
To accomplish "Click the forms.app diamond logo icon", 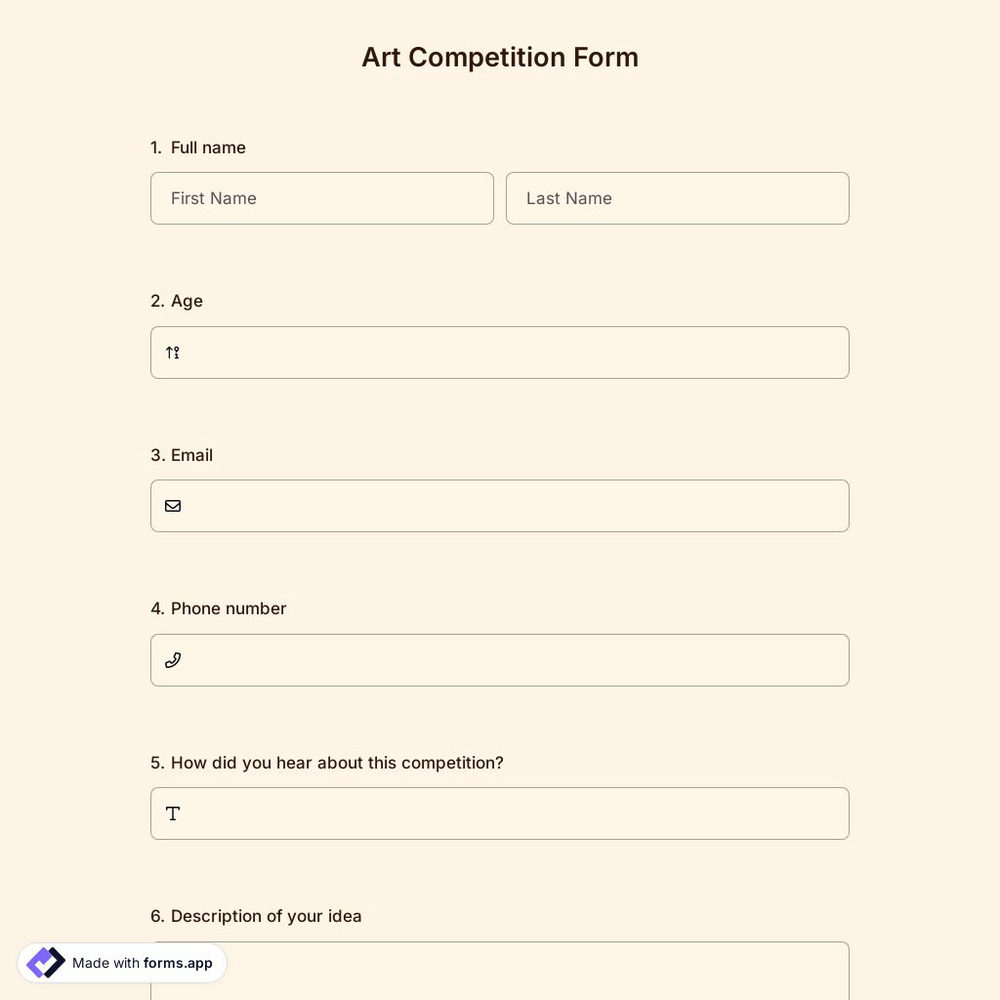I will [45, 962].
